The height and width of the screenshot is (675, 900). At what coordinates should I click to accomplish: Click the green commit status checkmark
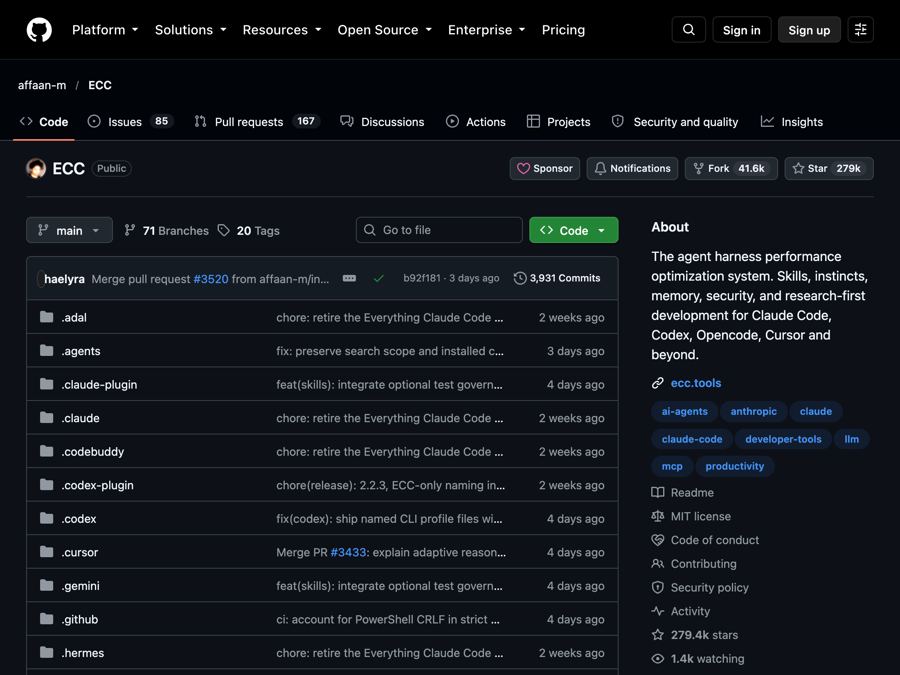378,278
